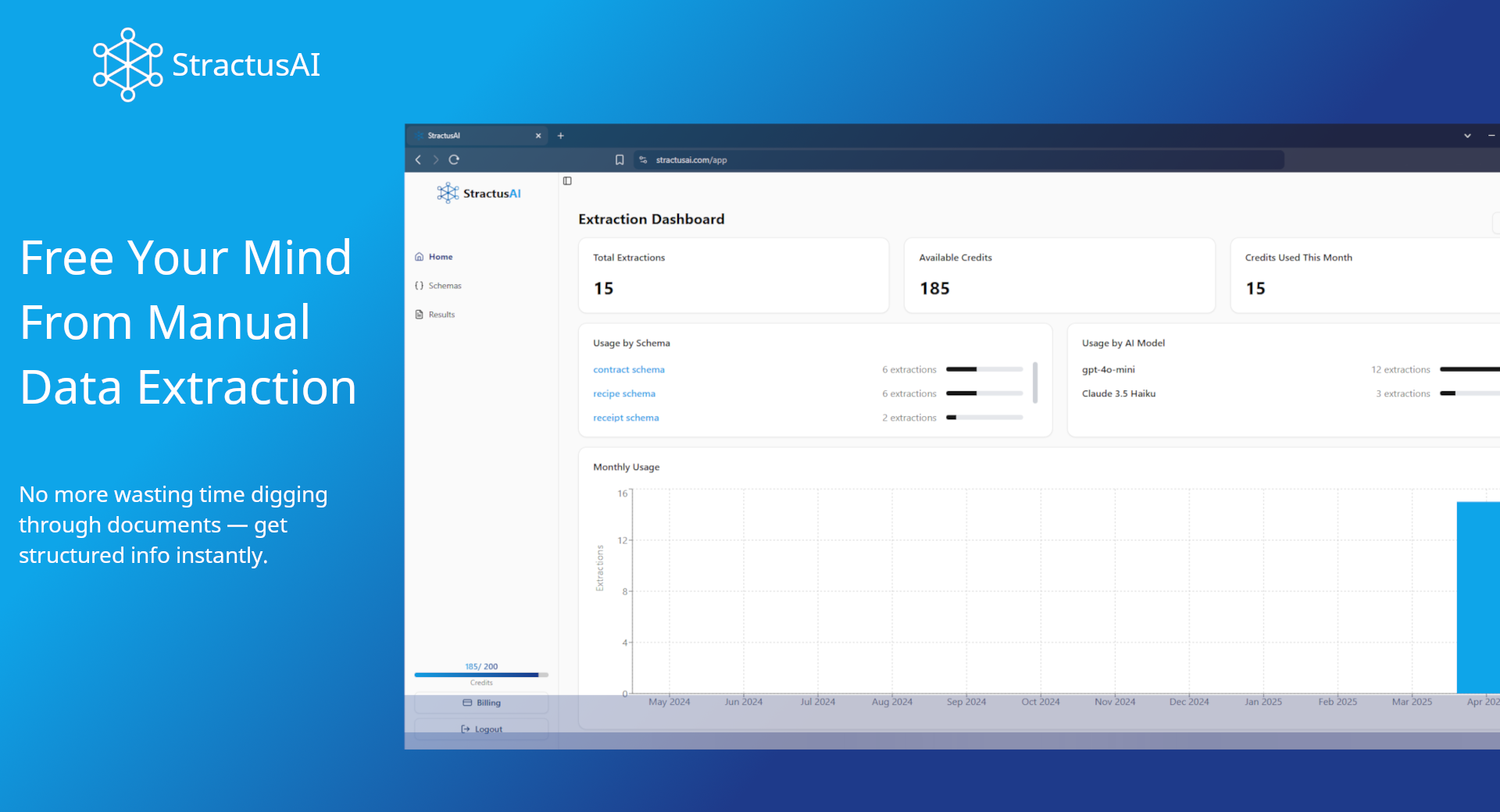Click the StractusAI logo in the sidebar
Screen dimensions: 1500x812
click(479, 193)
